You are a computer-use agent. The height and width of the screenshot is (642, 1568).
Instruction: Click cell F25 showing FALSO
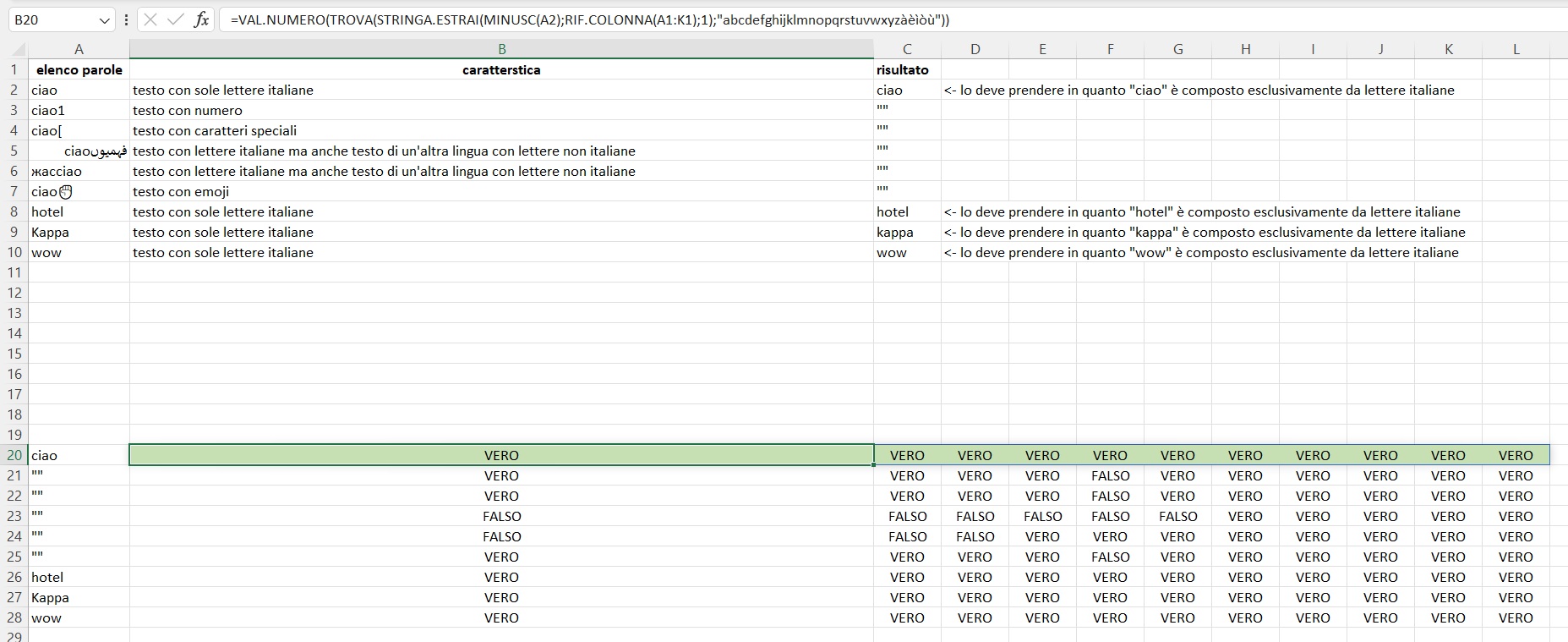(1110, 557)
